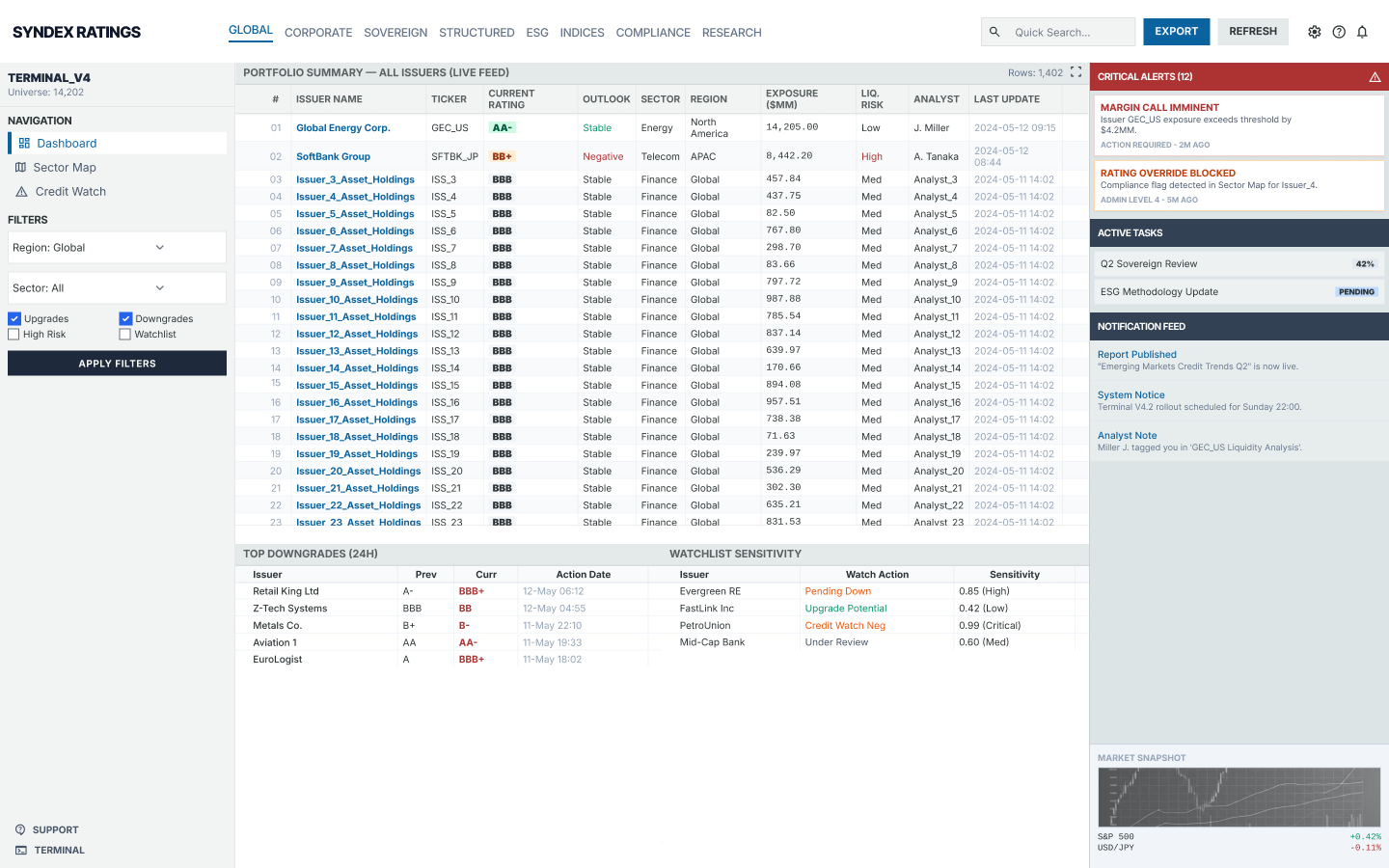Click the critical alerts warning triangle icon
1389x868 pixels.
coord(1375,77)
